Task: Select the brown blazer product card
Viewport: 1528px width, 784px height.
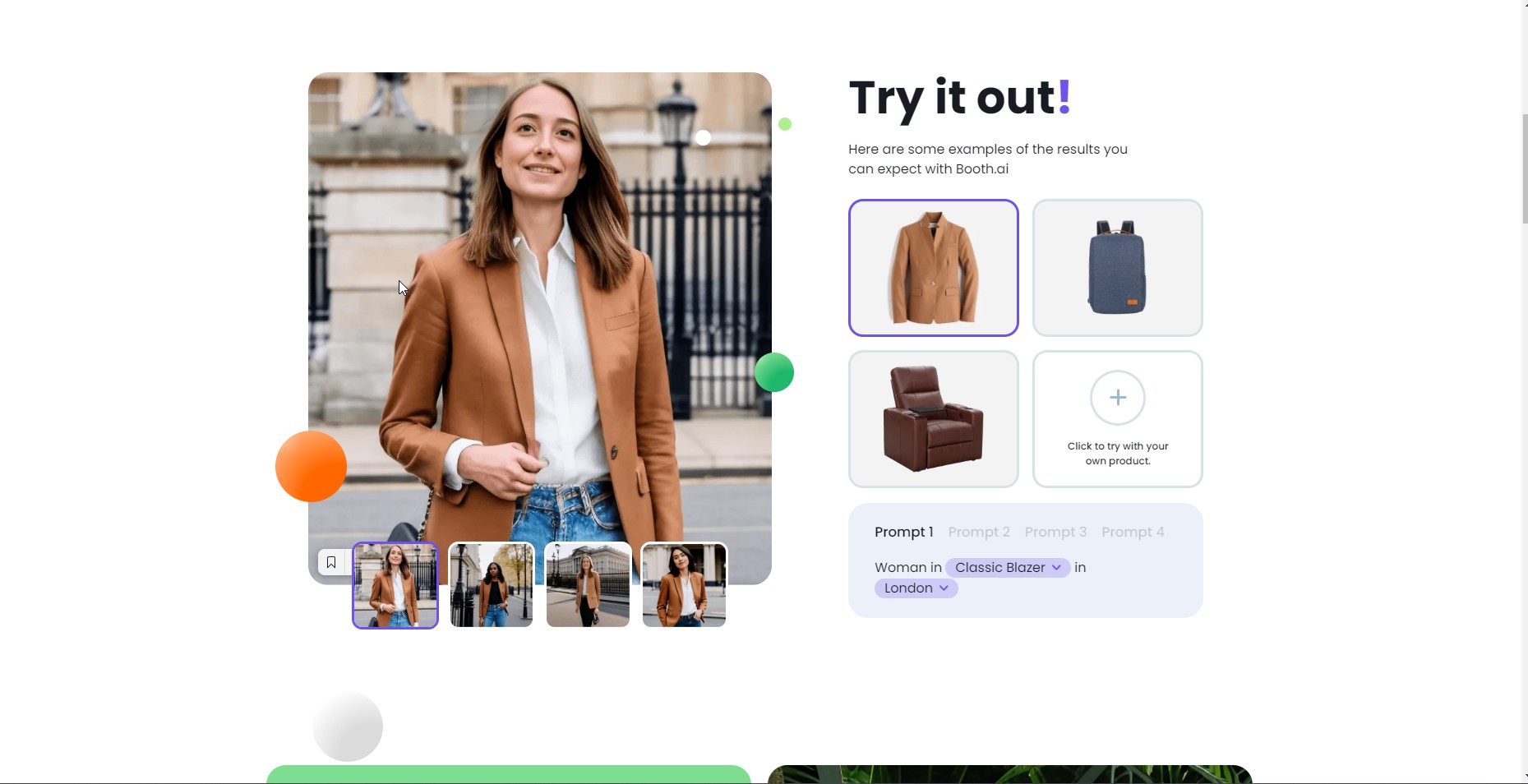Action: (x=934, y=268)
